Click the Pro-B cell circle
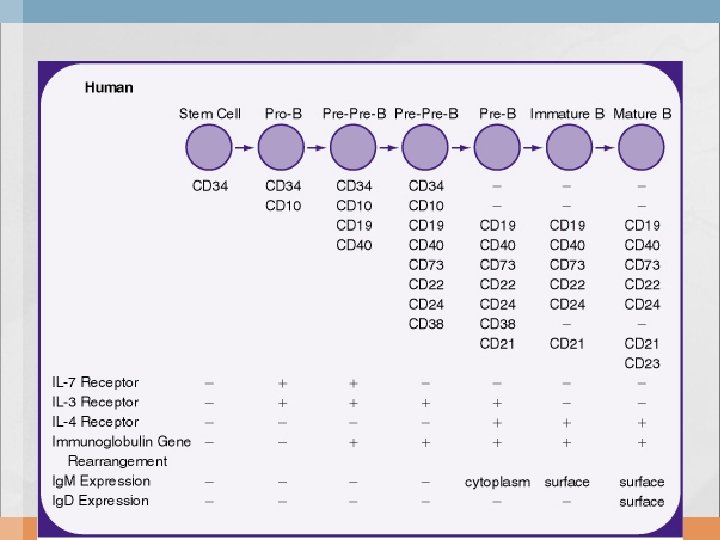This screenshot has height=540, width=720. click(281, 147)
